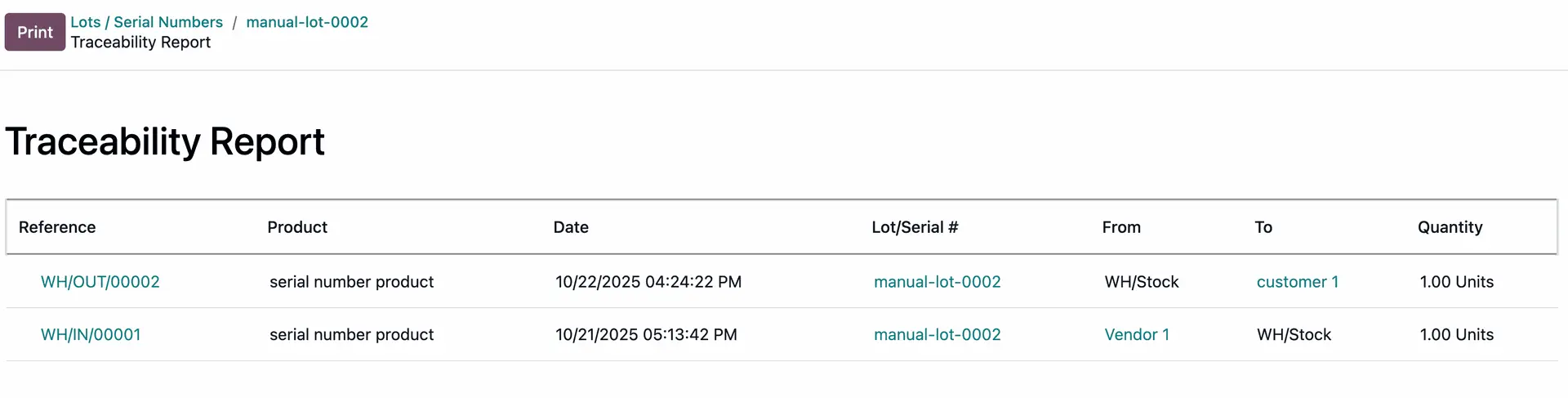Click the large Traceability Report heading
This screenshot has height=398, width=1568.
165,141
